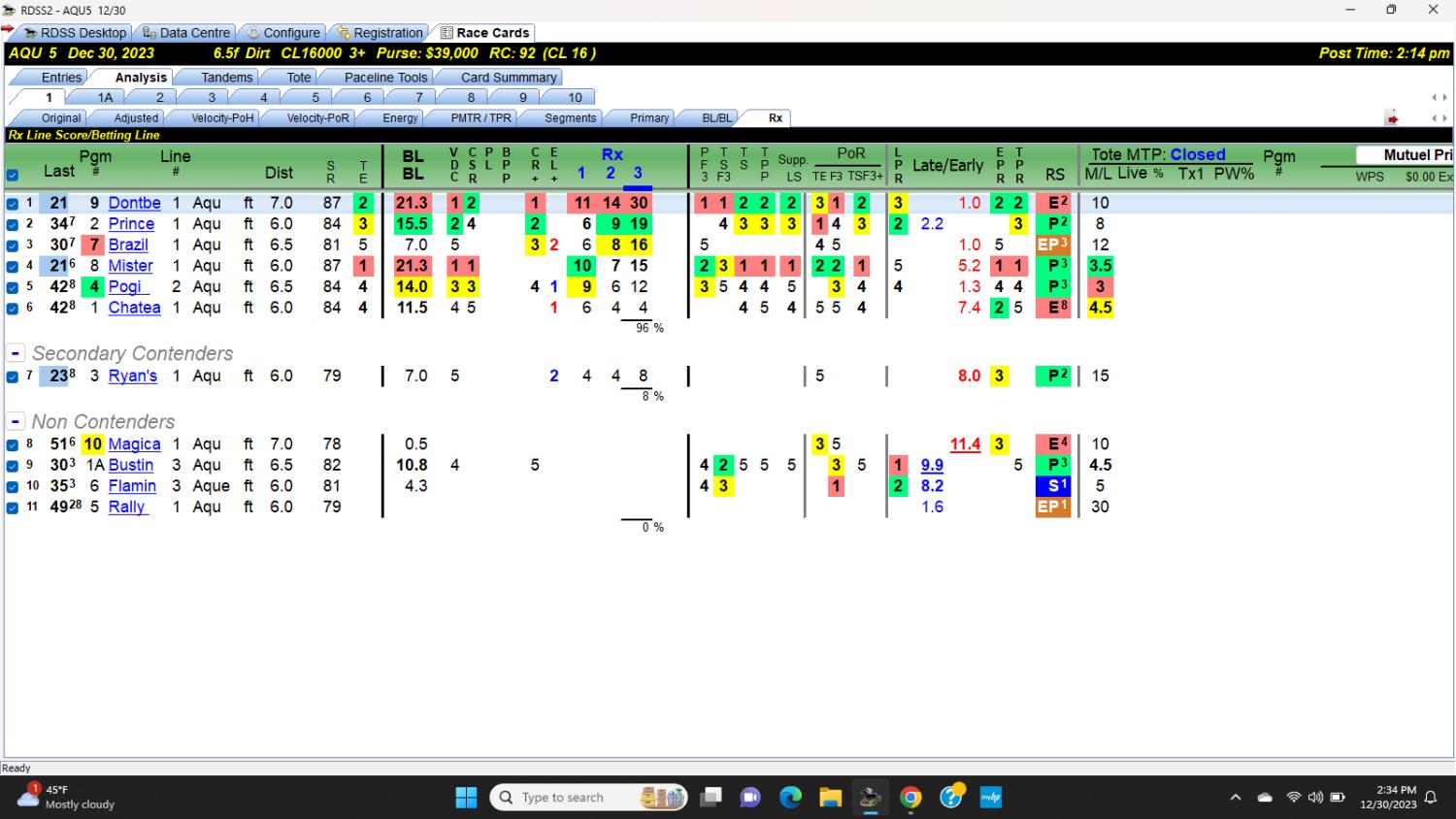Viewport: 1456px width, 819px height.
Task: Show hidden system tray icons
Action: pos(1236,798)
